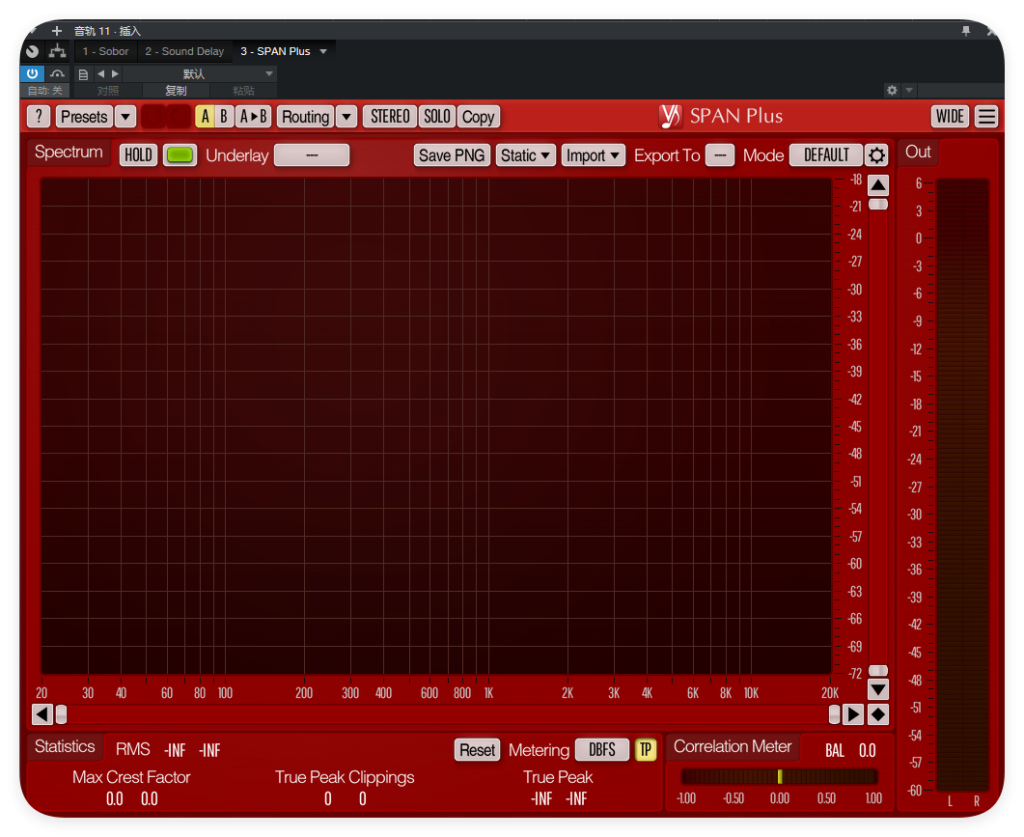The height and width of the screenshot is (837, 1024).
Task: Open the channel editor knob icon
Action: [32, 51]
